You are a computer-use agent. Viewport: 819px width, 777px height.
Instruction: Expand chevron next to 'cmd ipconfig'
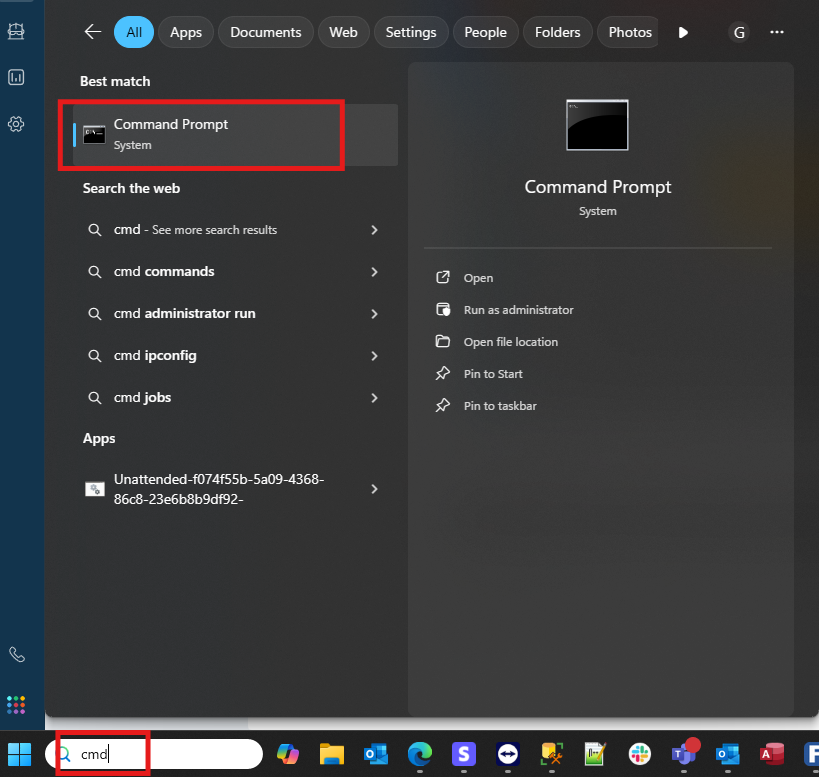point(374,356)
